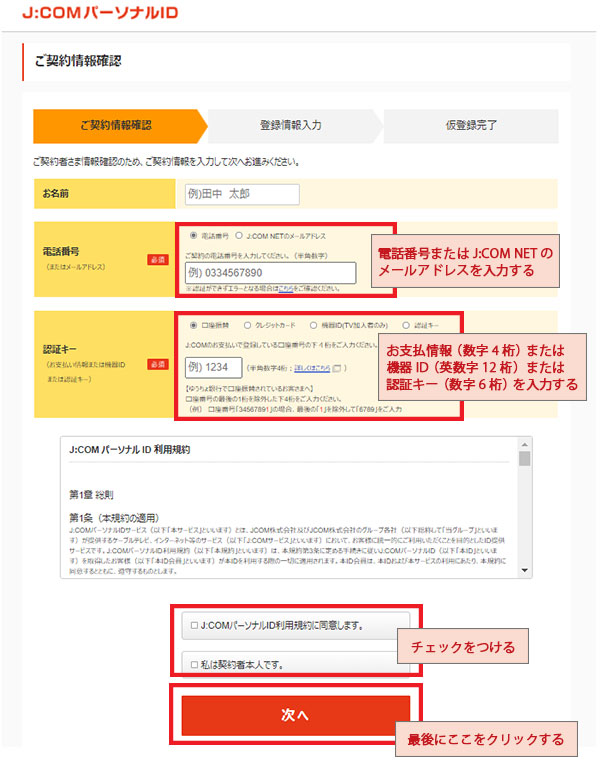This screenshot has height=769, width=600.
Task: Click the terms box scrollbar thumb
Action: pyautogui.click(x=524, y=459)
